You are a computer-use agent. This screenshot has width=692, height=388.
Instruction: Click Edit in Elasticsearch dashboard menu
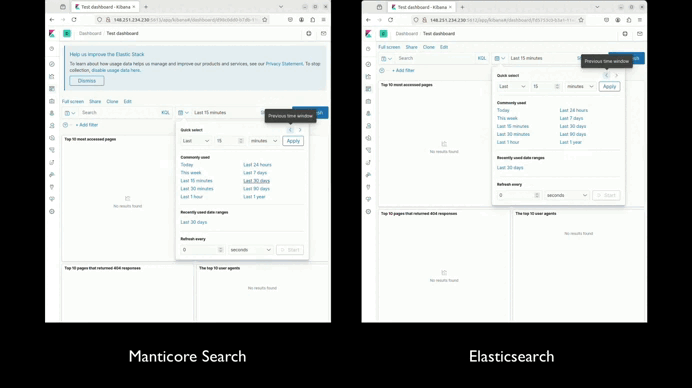pyautogui.click(x=444, y=47)
